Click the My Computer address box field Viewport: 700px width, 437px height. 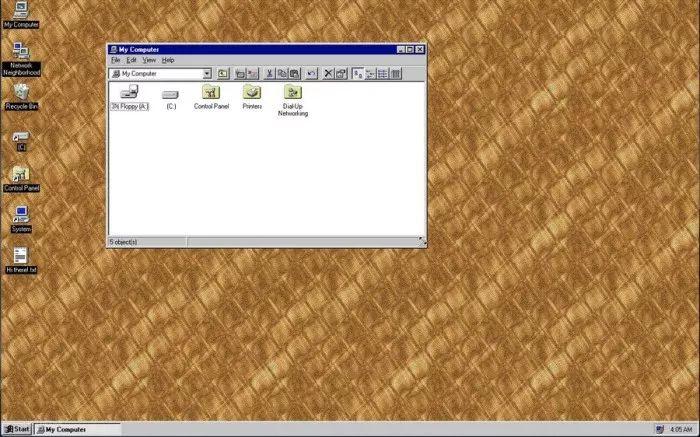(x=160, y=74)
